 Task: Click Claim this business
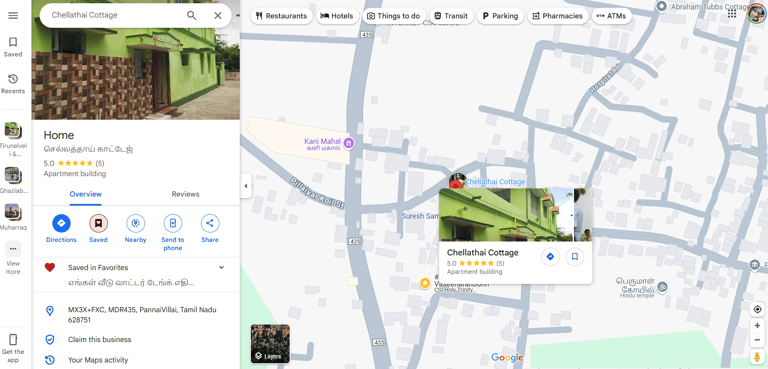click(x=99, y=340)
